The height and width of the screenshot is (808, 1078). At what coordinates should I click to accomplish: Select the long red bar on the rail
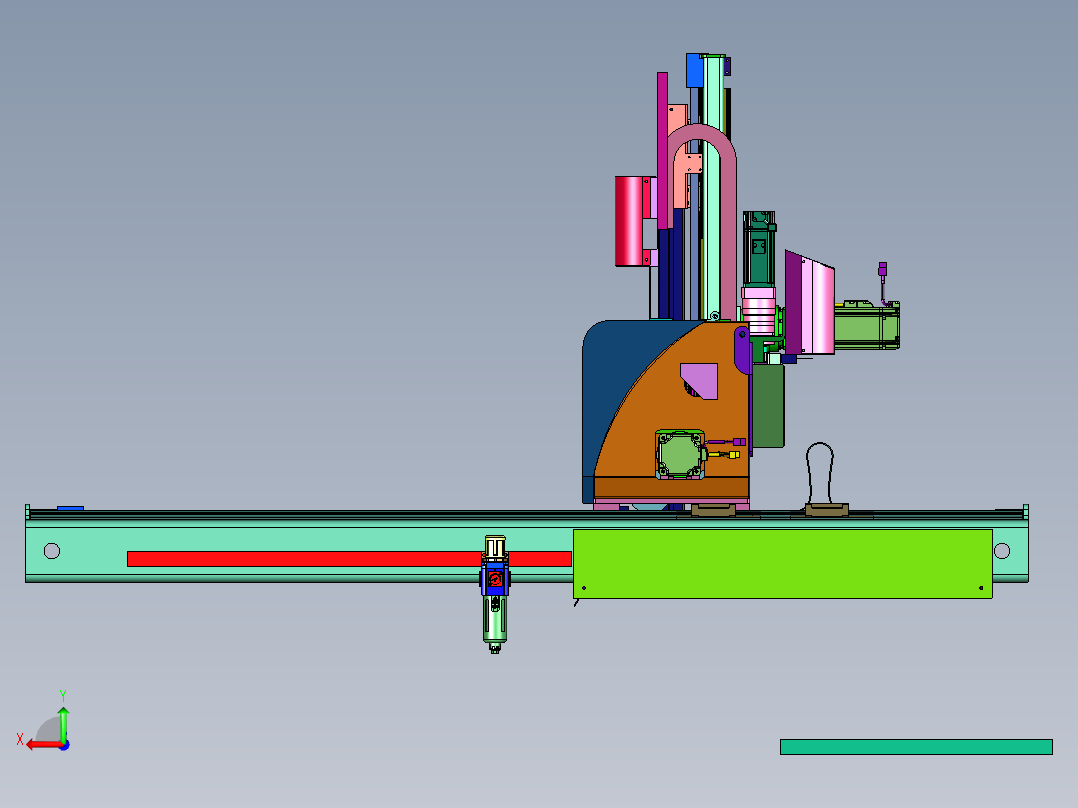coord(349,559)
